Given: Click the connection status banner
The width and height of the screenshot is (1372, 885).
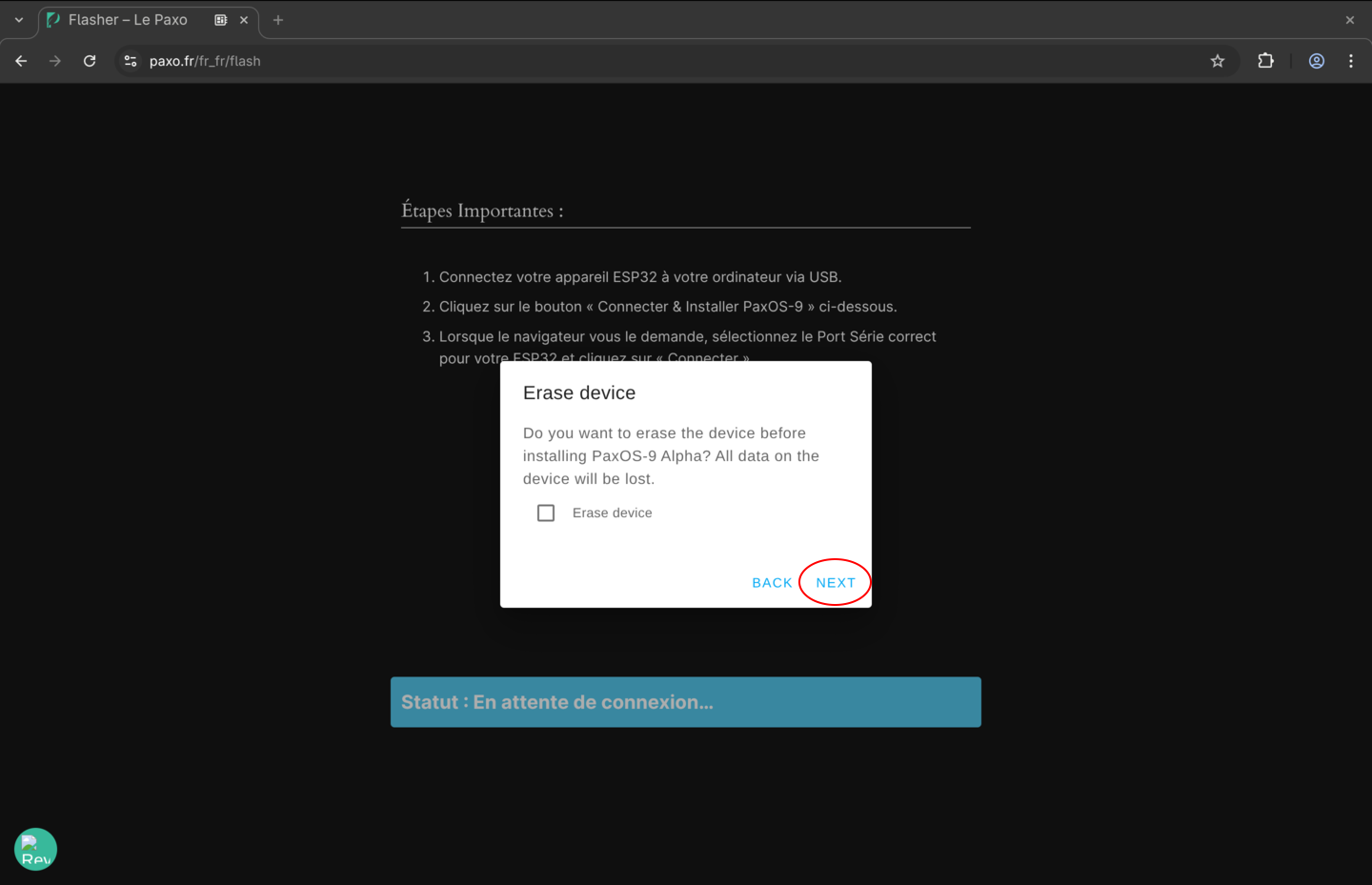Looking at the screenshot, I should (685, 702).
